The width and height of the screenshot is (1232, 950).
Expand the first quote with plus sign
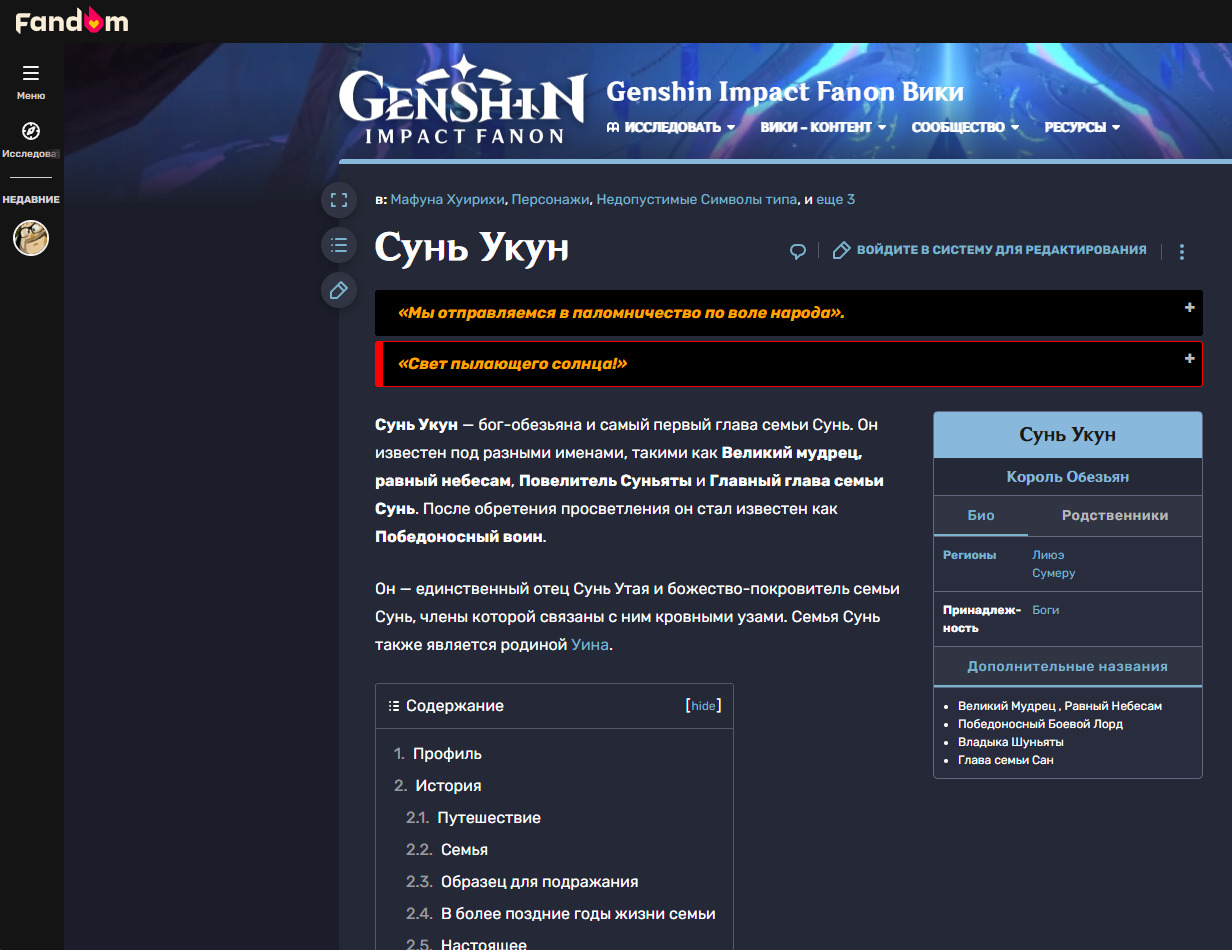pos(1190,308)
